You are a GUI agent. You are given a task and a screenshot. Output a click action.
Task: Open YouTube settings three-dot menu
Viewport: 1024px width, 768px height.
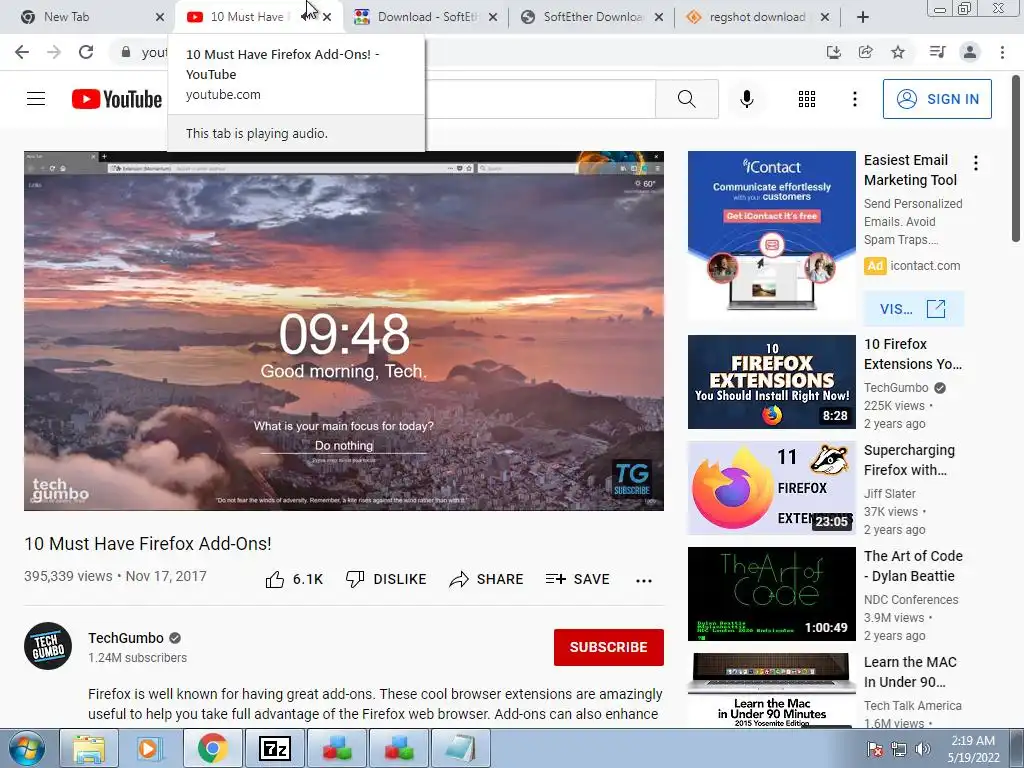[854, 99]
